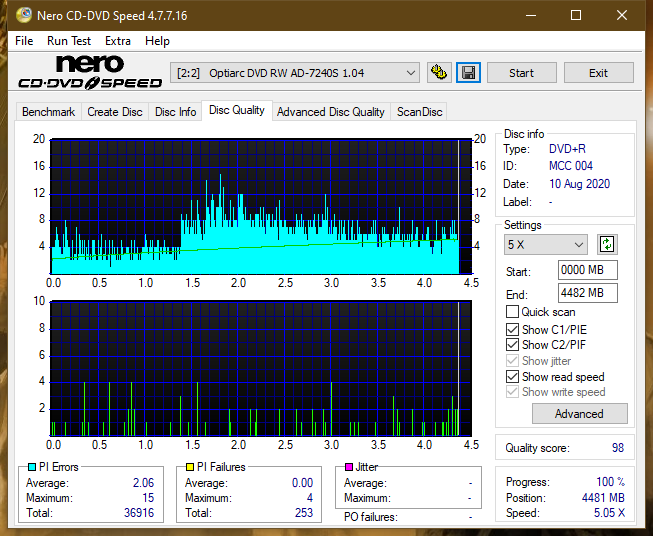Switch to the Disc Info tab
653x536 pixels.
click(175, 112)
